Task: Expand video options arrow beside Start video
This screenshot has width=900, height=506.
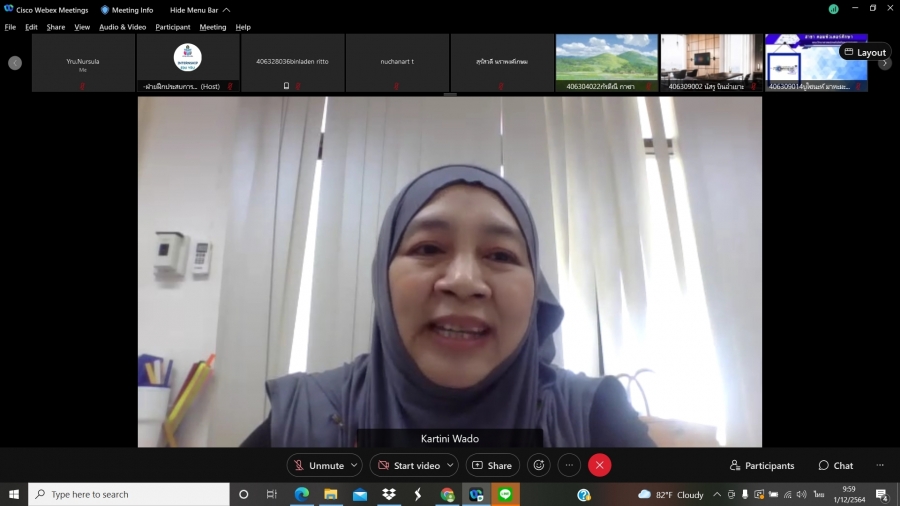Action: [450, 465]
